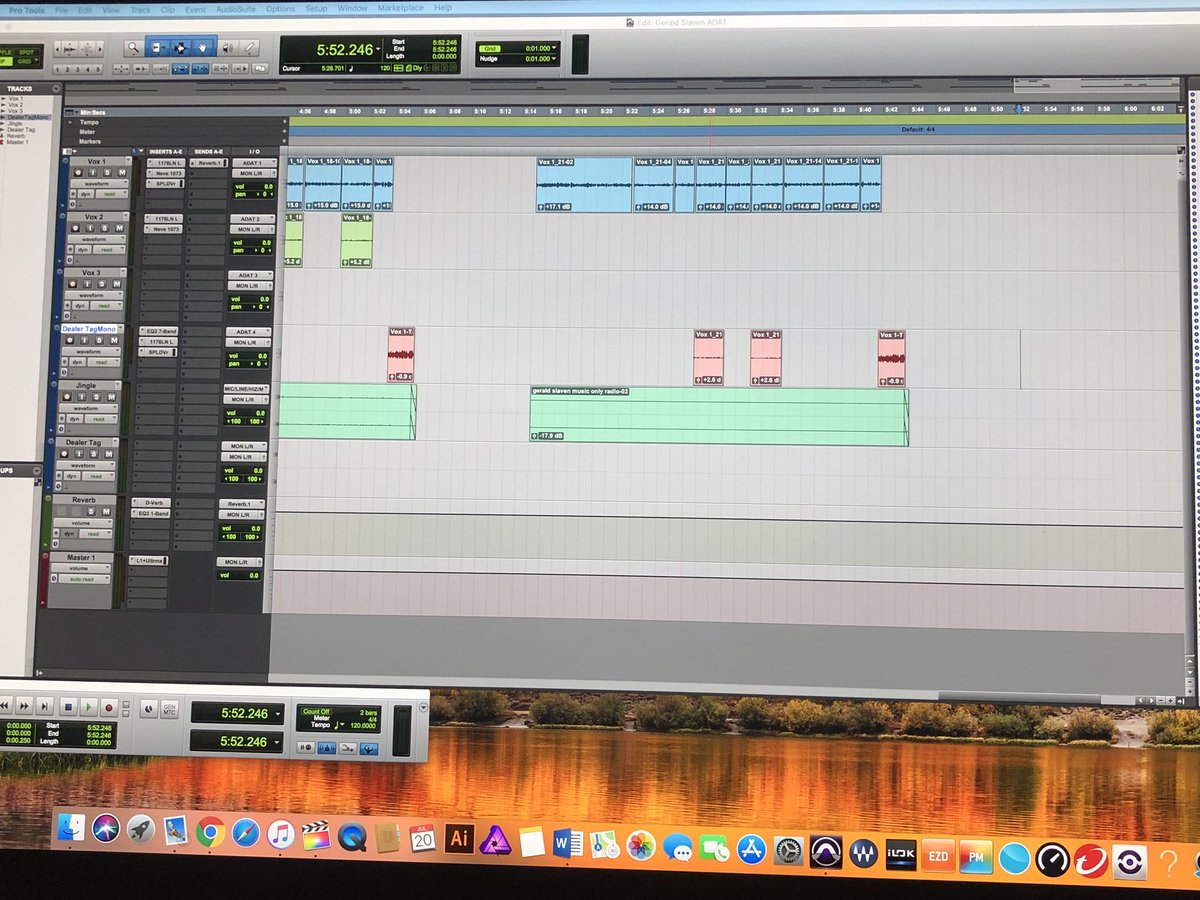Solo the Vox 1 track
The width and height of the screenshot is (1200, 900).
click(x=107, y=173)
